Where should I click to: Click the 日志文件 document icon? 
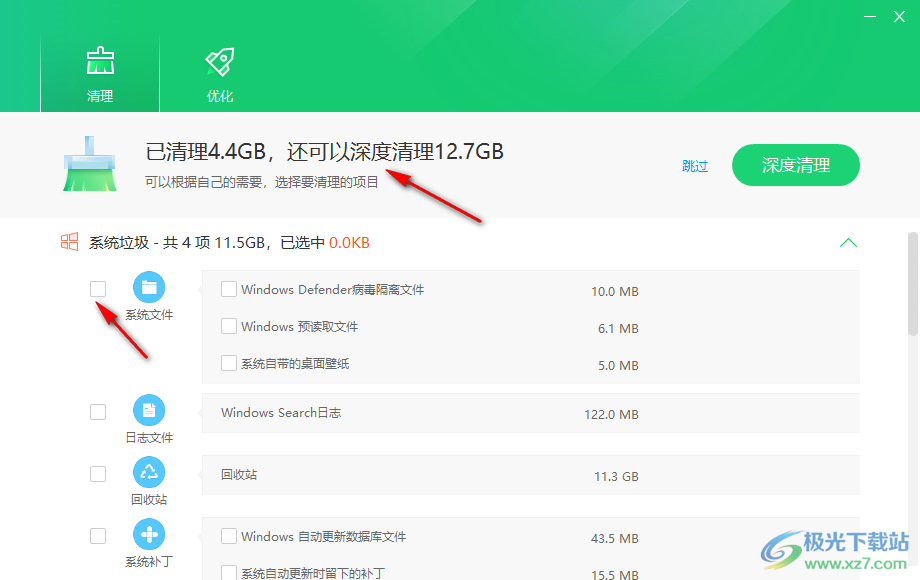[x=149, y=410]
